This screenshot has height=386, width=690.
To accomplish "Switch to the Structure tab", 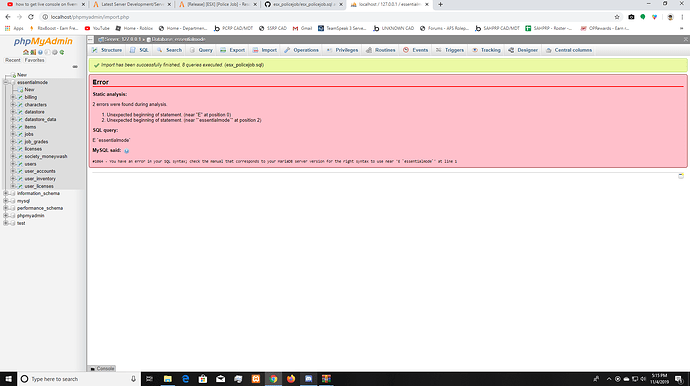I will 107,50.
